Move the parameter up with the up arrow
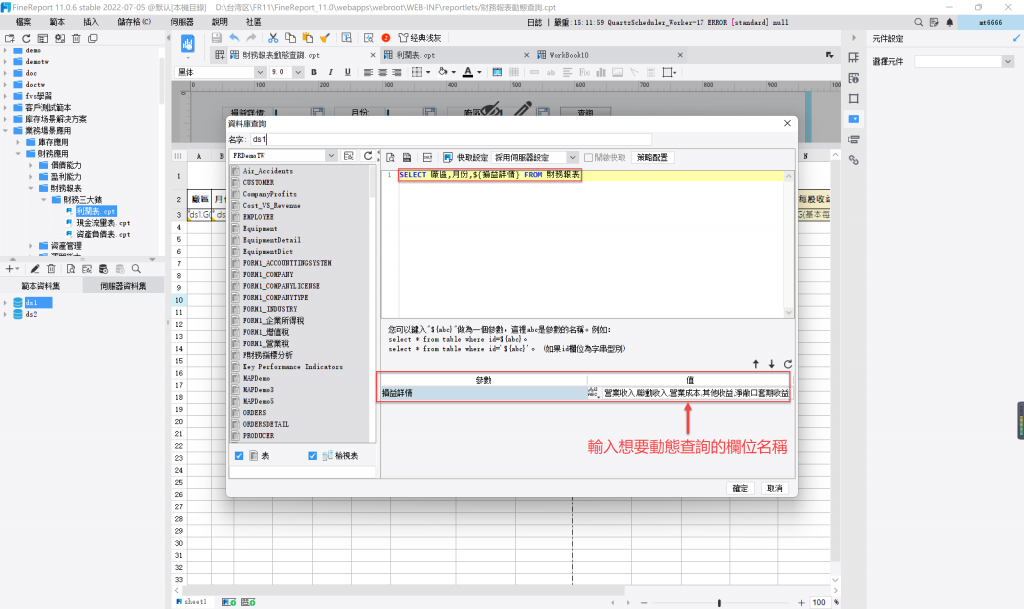This screenshot has height=609, width=1024. click(x=756, y=364)
